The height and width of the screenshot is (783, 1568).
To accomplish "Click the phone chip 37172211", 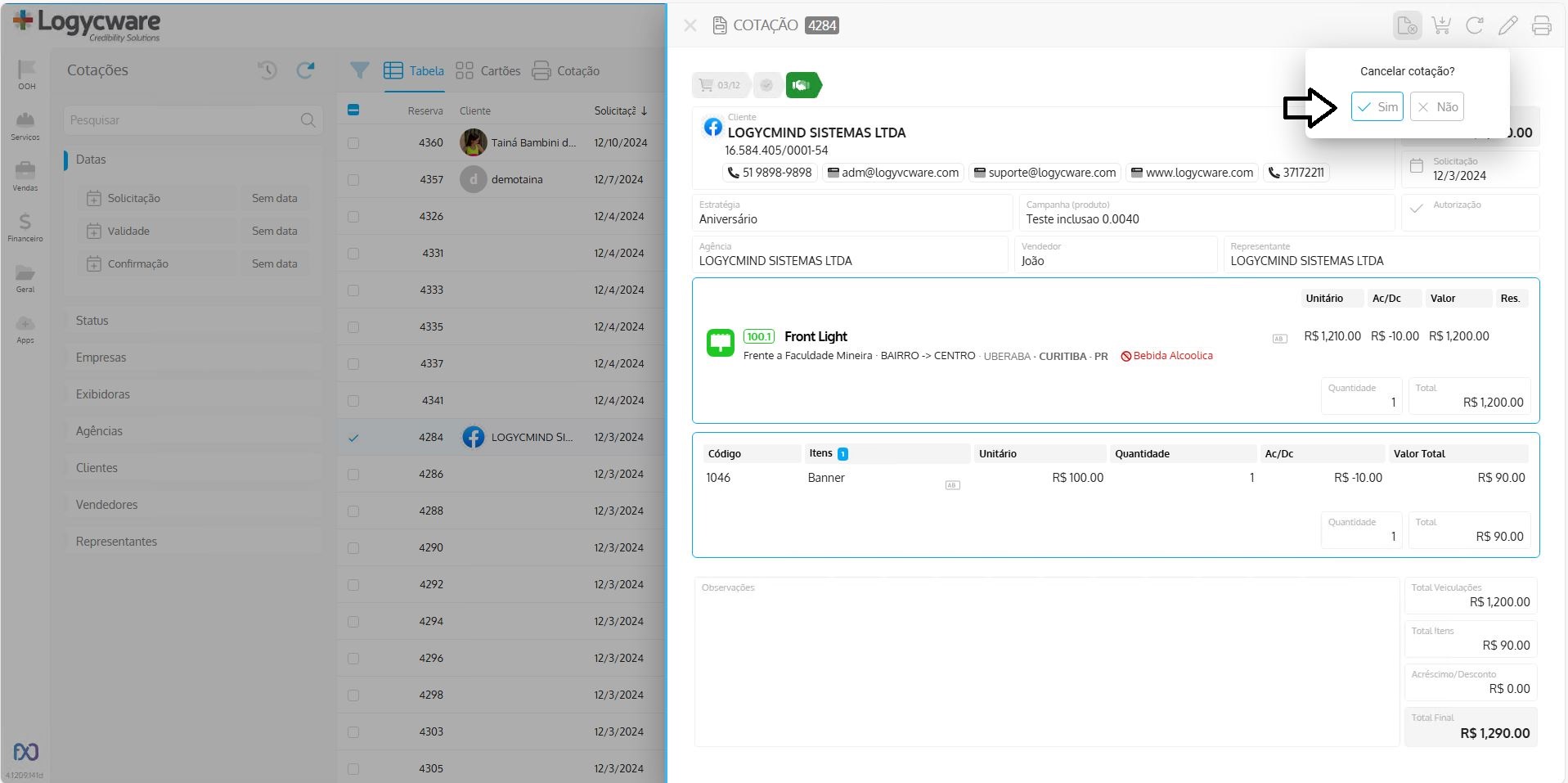I will click(1296, 173).
